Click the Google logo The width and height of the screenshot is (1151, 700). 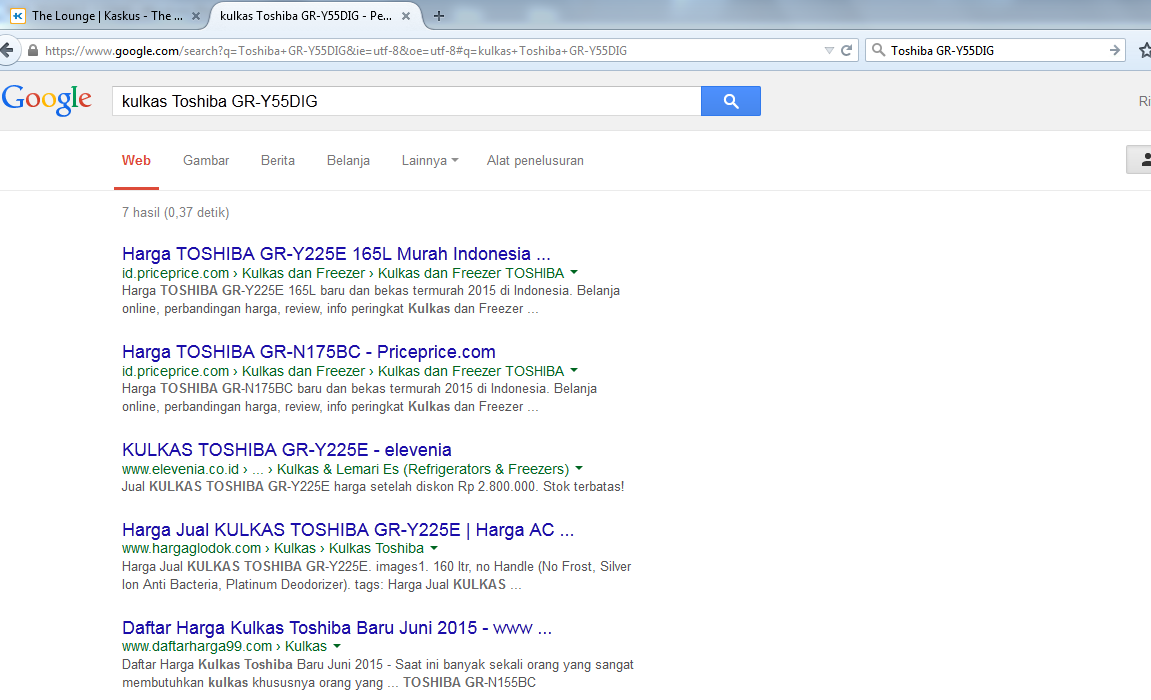coord(46,100)
